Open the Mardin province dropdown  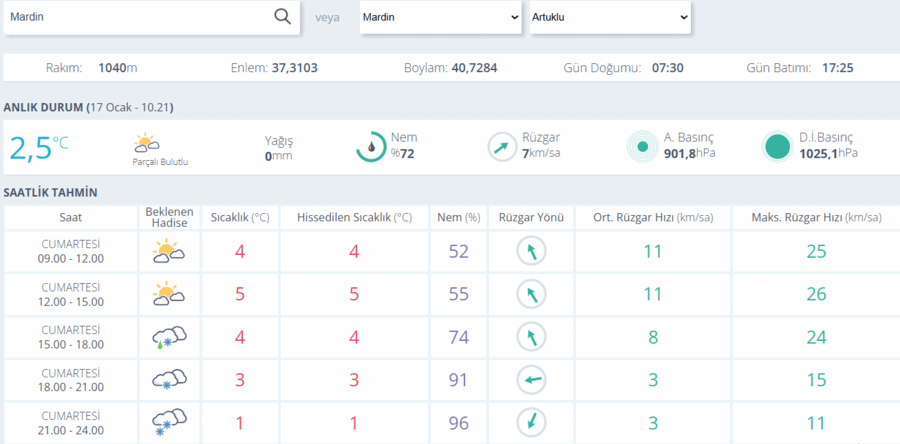click(441, 17)
